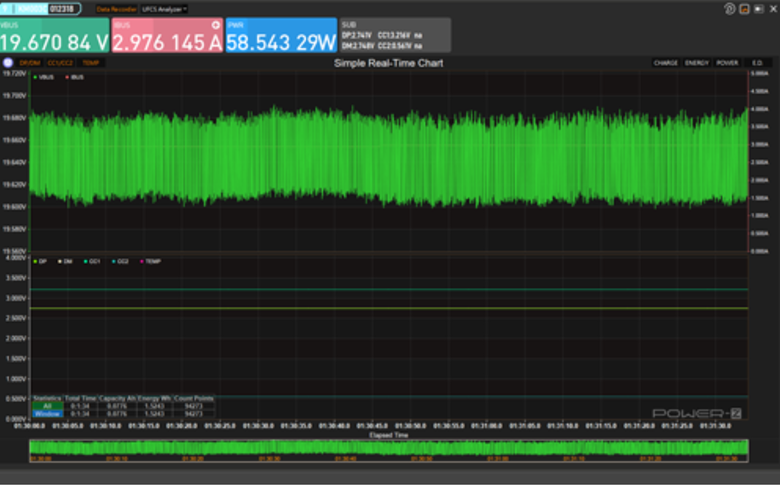Click the Statistics header cell
The width and height of the screenshot is (780, 487).
coord(47,398)
